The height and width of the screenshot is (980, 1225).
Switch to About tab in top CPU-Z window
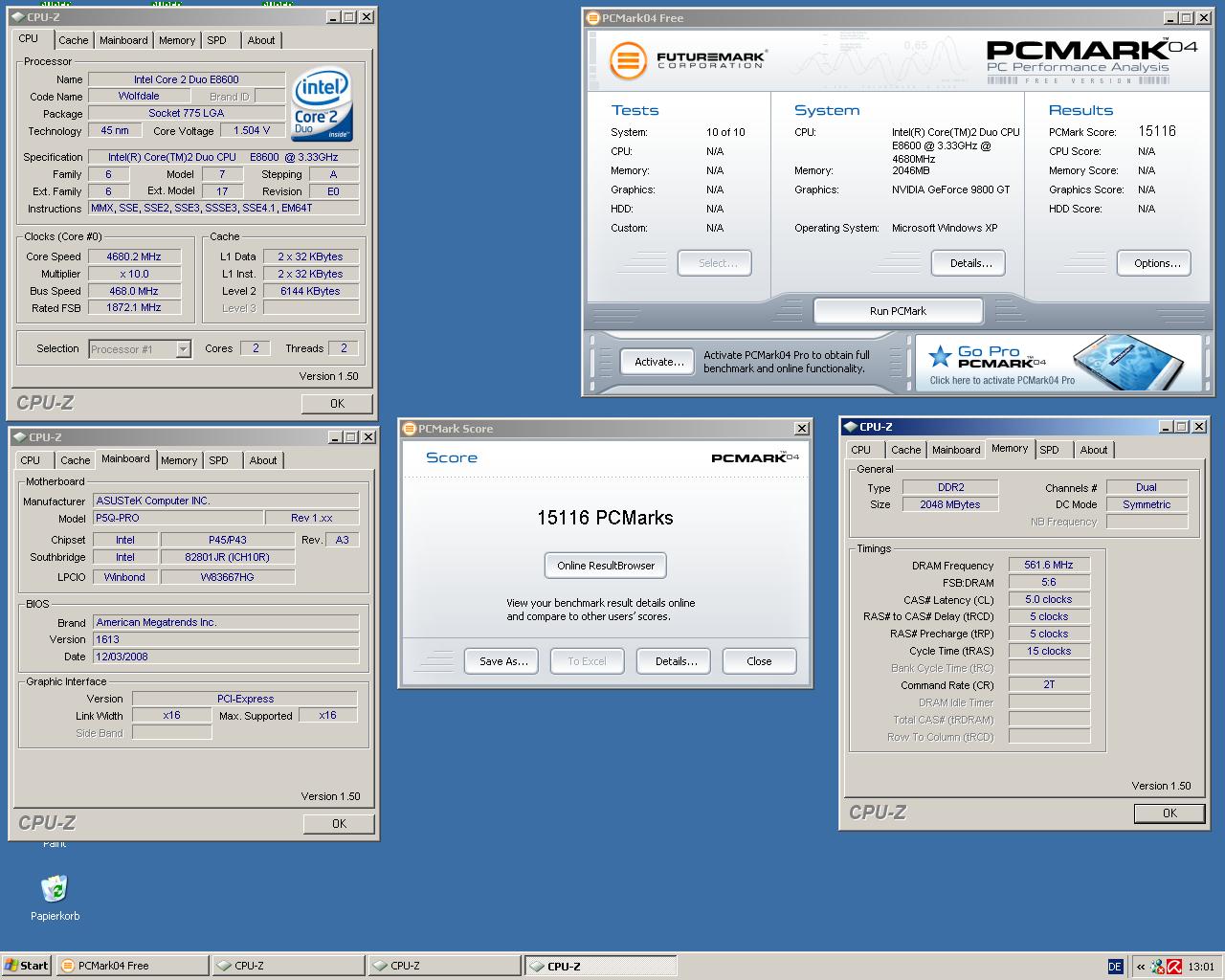[x=261, y=40]
